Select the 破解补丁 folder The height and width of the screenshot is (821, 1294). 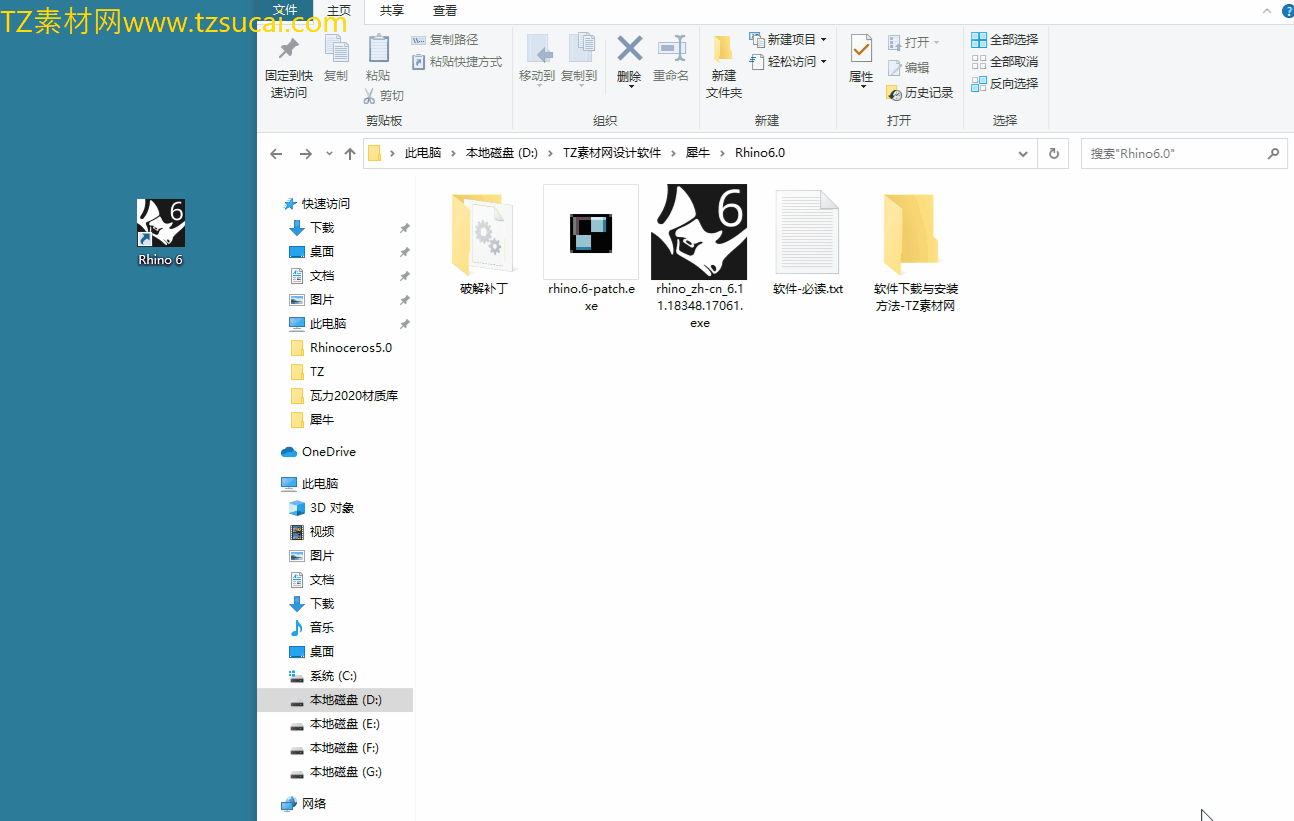click(484, 245)
